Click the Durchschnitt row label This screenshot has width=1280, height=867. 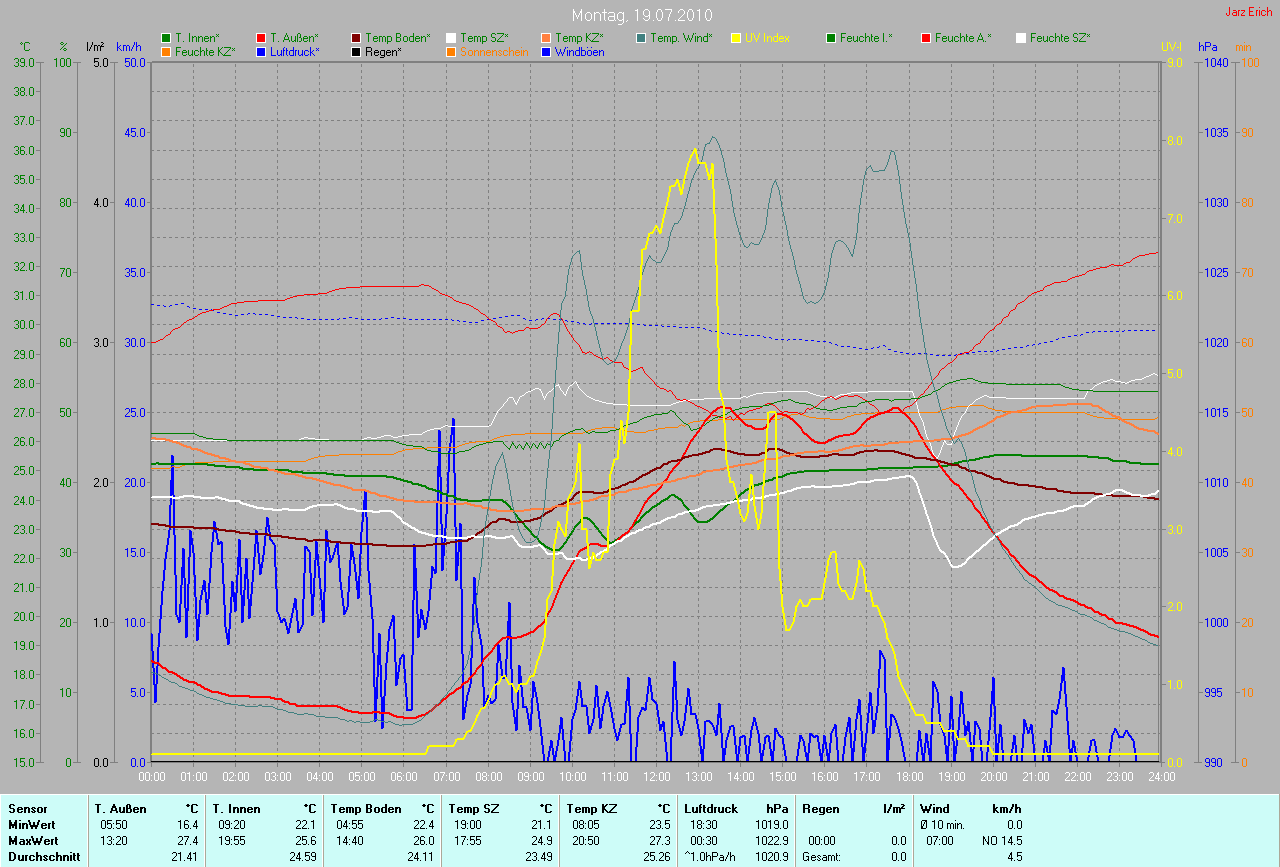43,858
